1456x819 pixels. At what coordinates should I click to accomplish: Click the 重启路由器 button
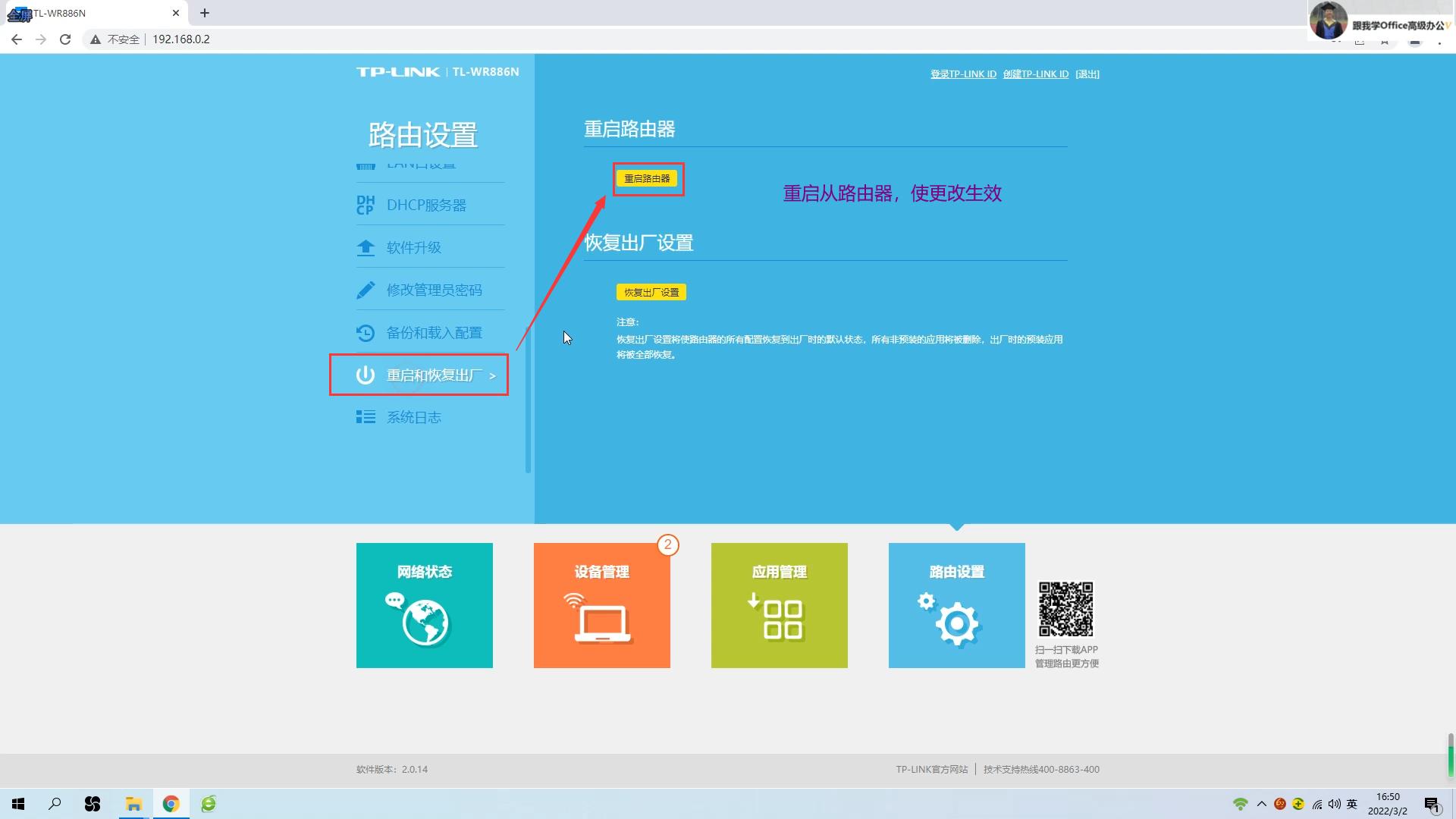click(x=648, y=178)
